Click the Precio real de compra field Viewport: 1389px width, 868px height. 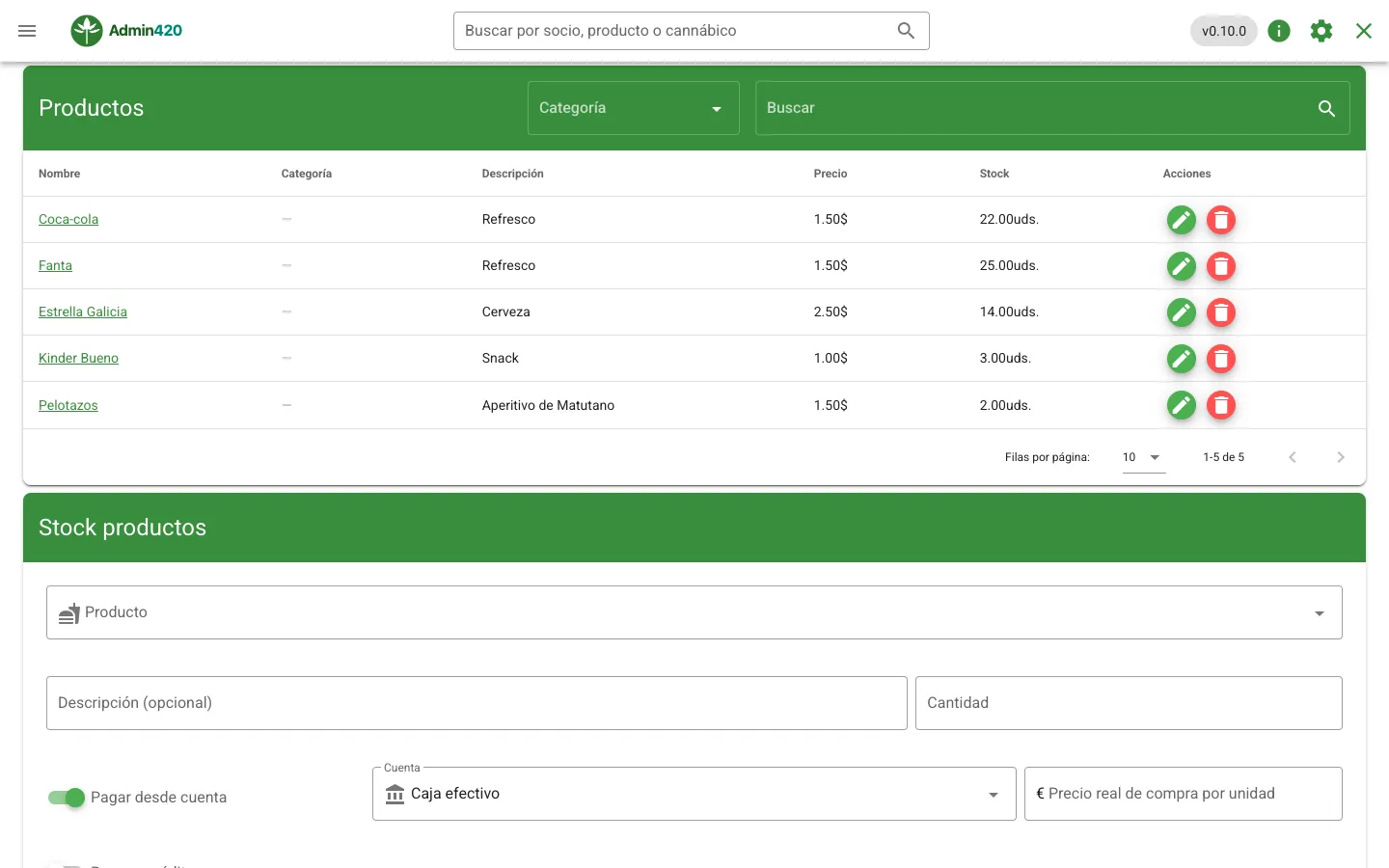pyautogui.click(x=1184, y=794)
